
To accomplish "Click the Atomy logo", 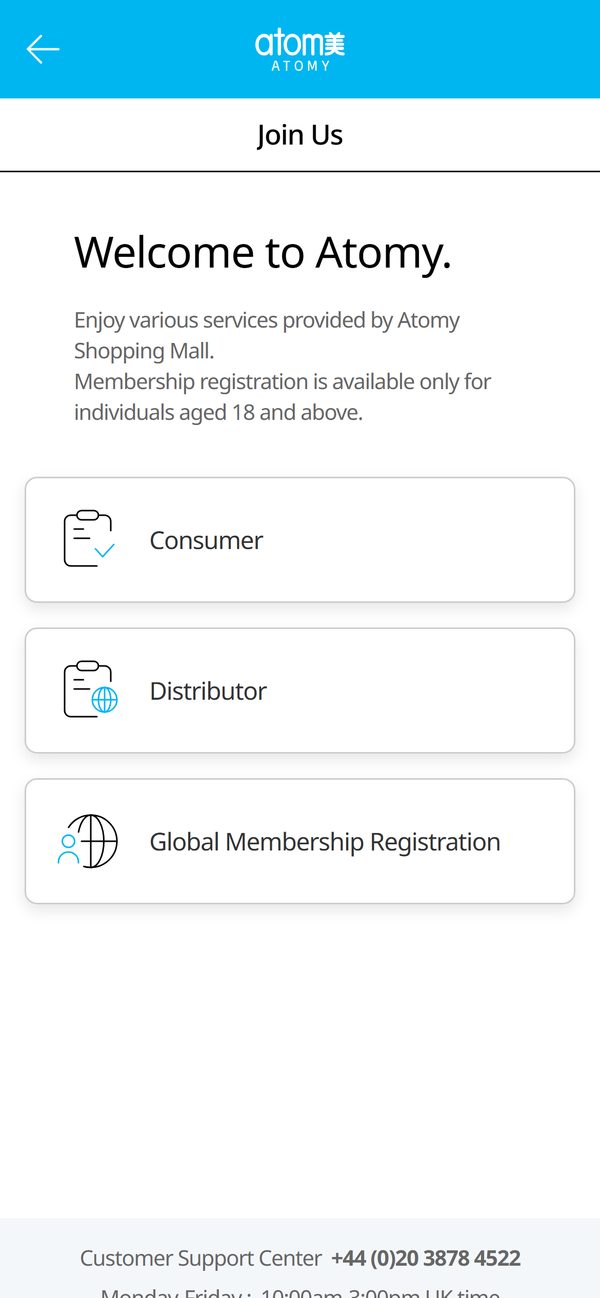I will 300,49.
